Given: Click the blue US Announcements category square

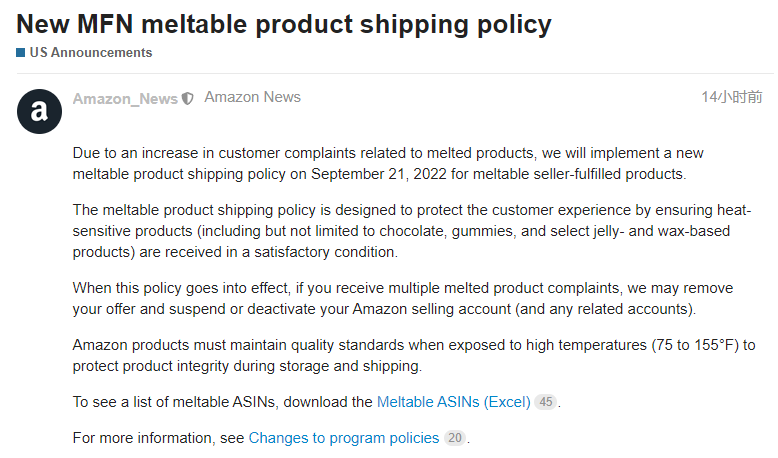Looking at the screenshot, I should pyautogui.click(x=20, y=53).
